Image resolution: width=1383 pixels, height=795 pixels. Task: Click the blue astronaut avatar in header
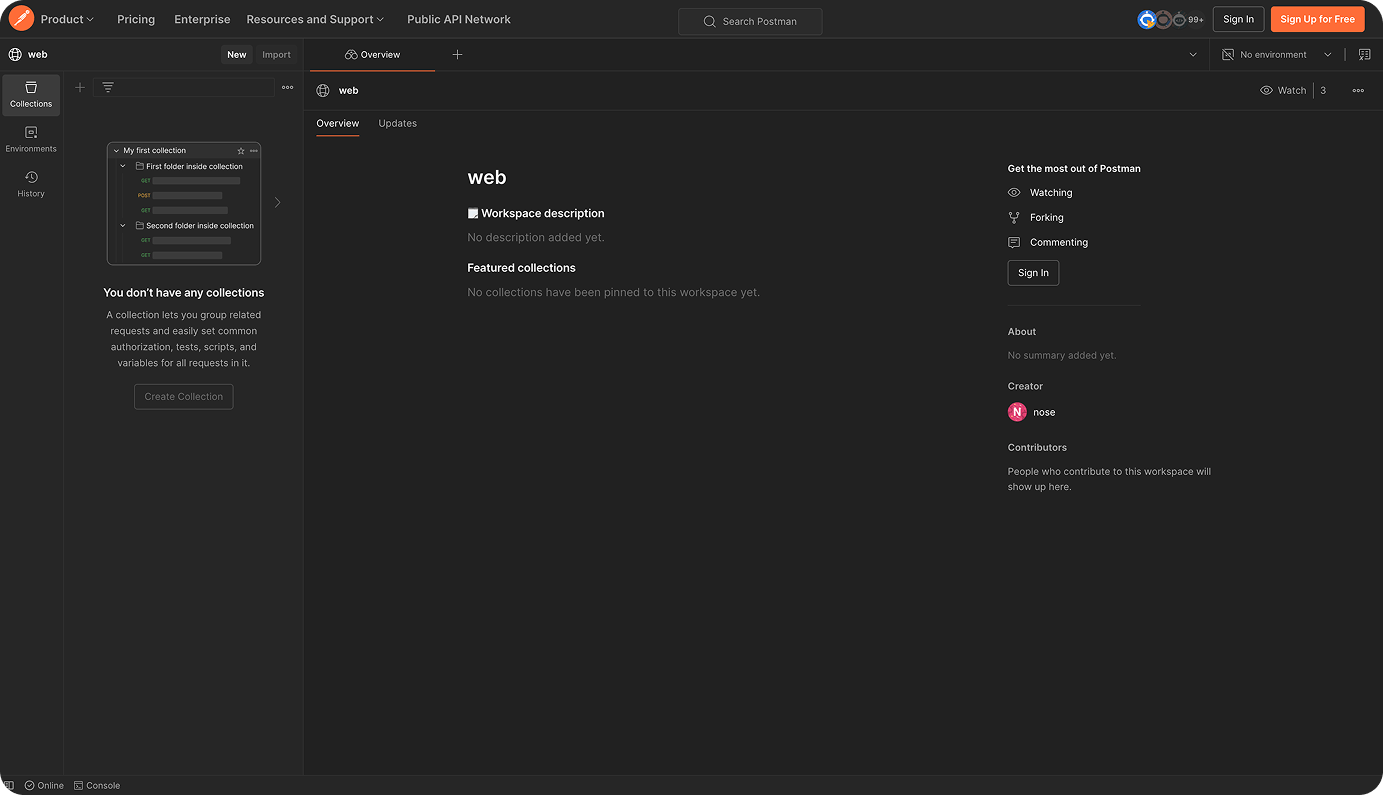[x=1147, y=19]
